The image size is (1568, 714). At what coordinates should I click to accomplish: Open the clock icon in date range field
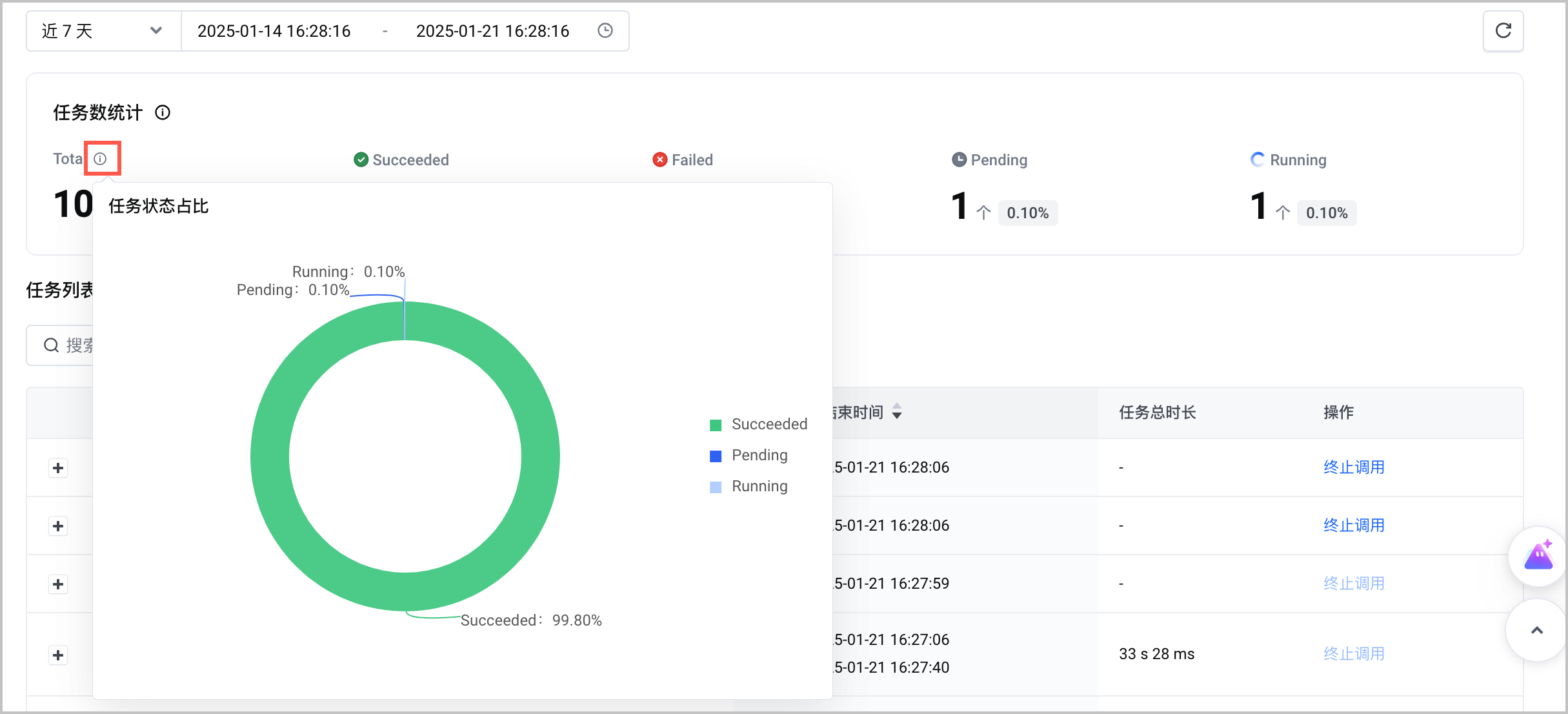(x=605, y=30)
